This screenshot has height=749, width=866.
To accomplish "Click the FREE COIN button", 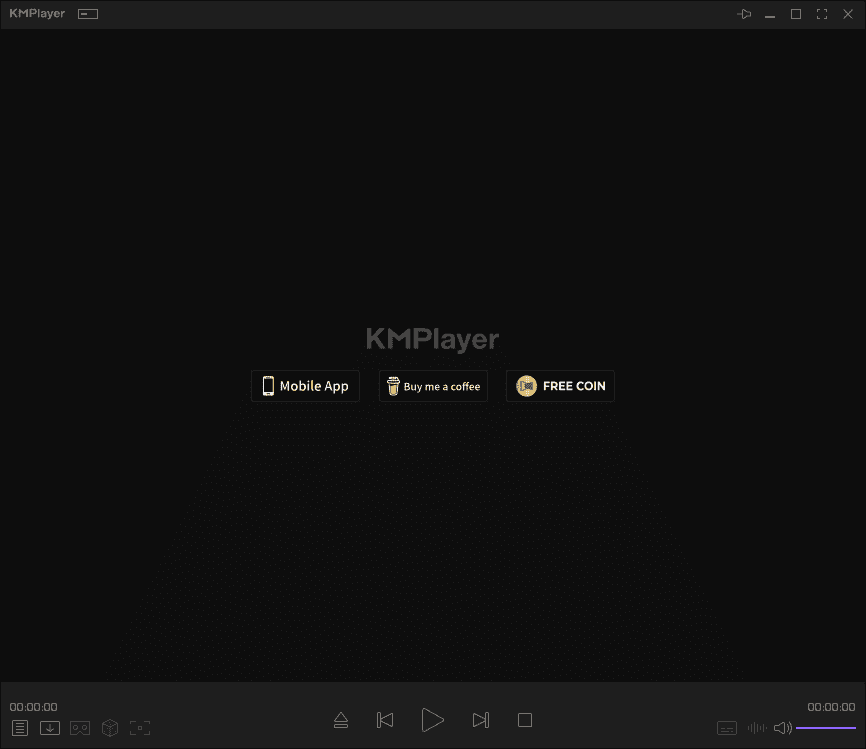I will [560, 386].
